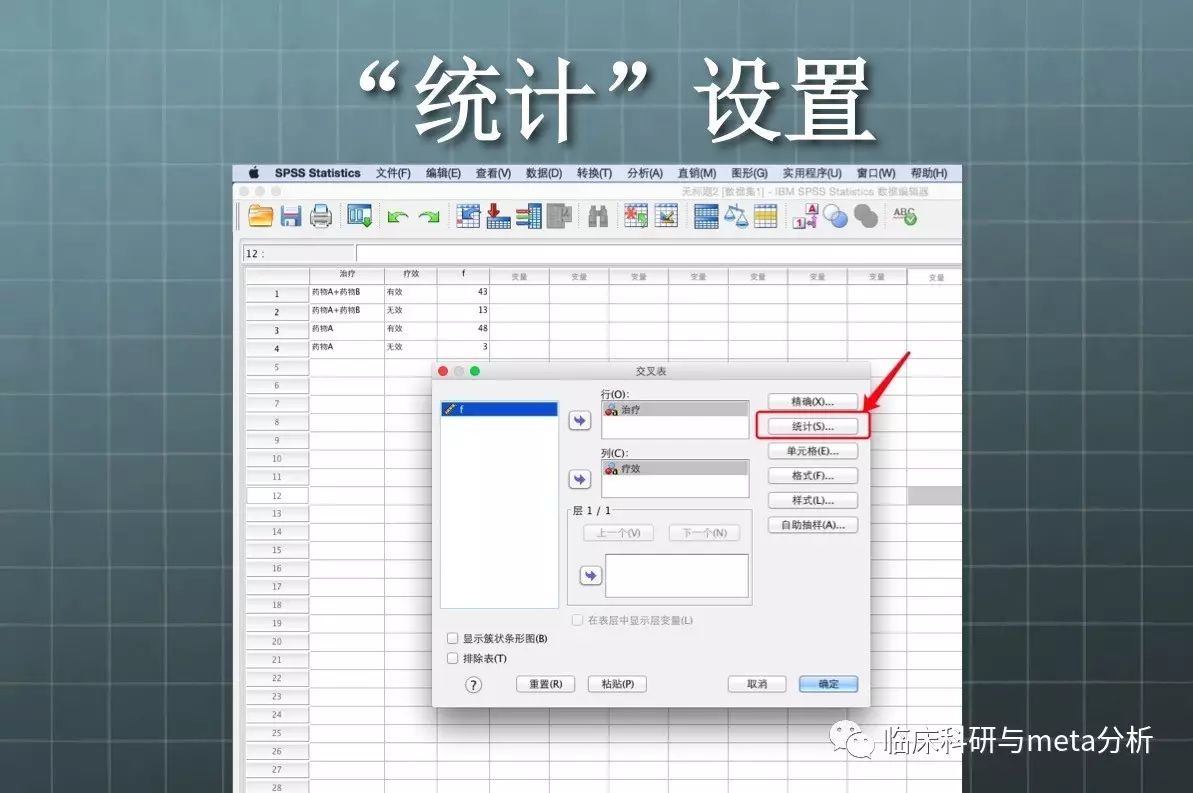Click the binoculars find icon
The height and width of the screenshot is (793, 1193).
click(x=598, y=217)
